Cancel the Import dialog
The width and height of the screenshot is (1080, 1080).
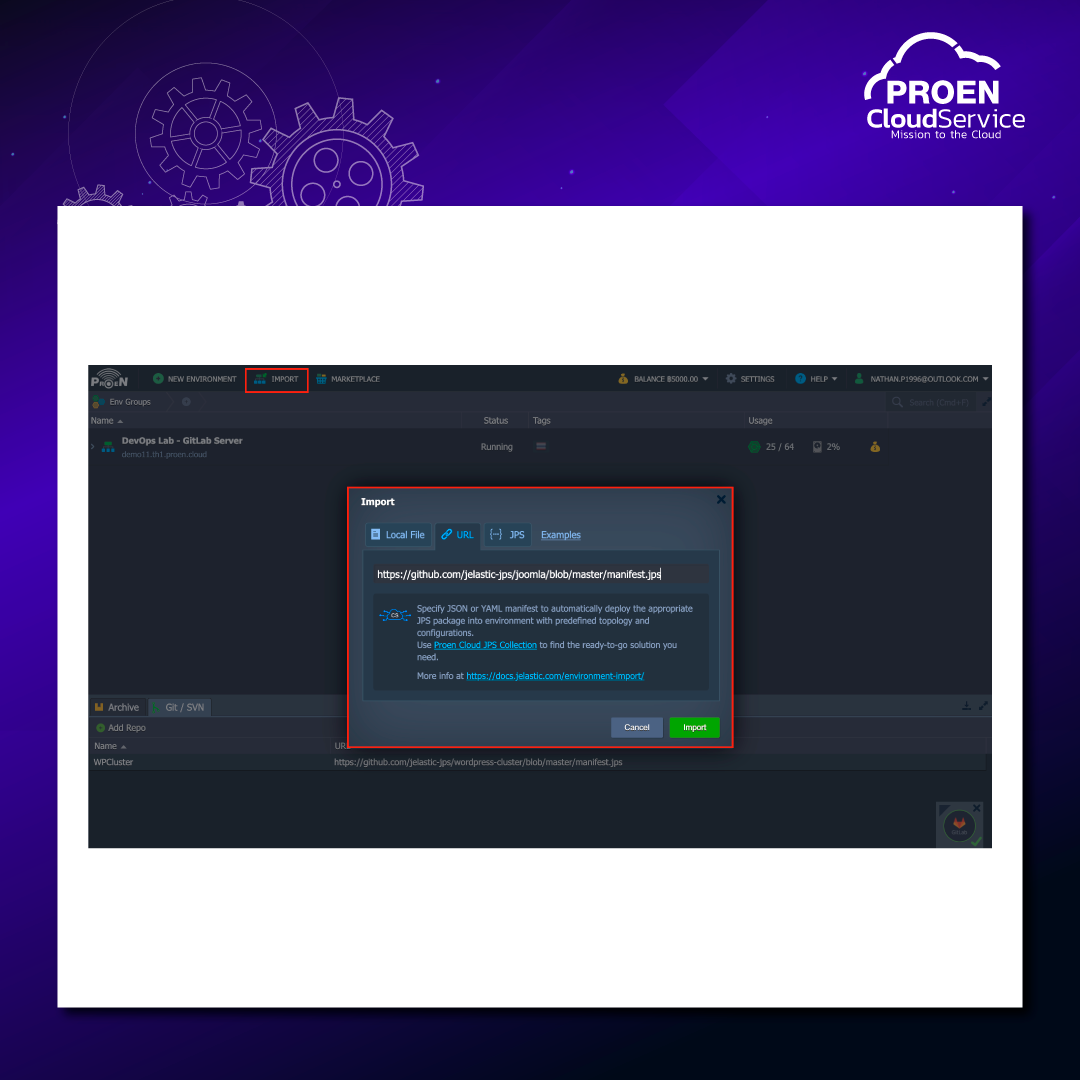(x=637, y=727)
